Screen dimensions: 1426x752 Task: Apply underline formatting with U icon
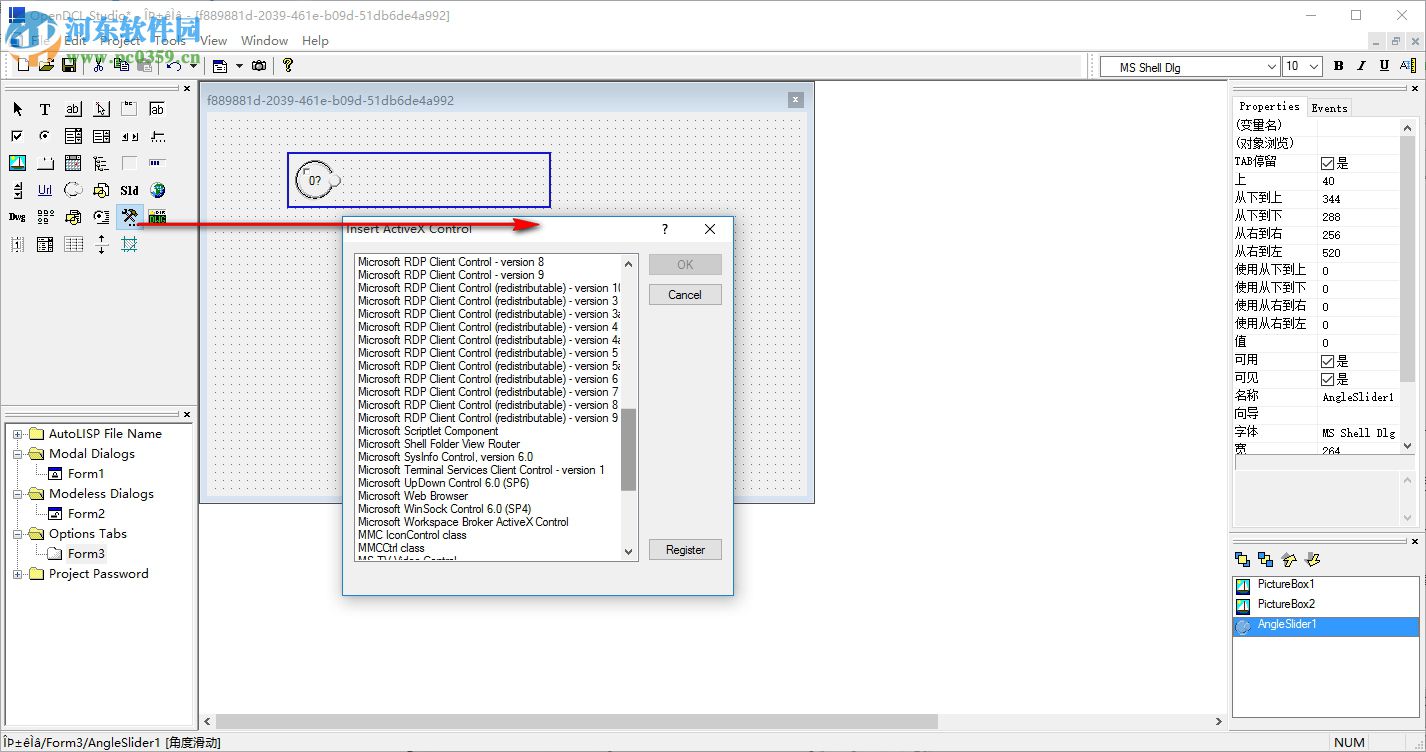coord(1384,66)
